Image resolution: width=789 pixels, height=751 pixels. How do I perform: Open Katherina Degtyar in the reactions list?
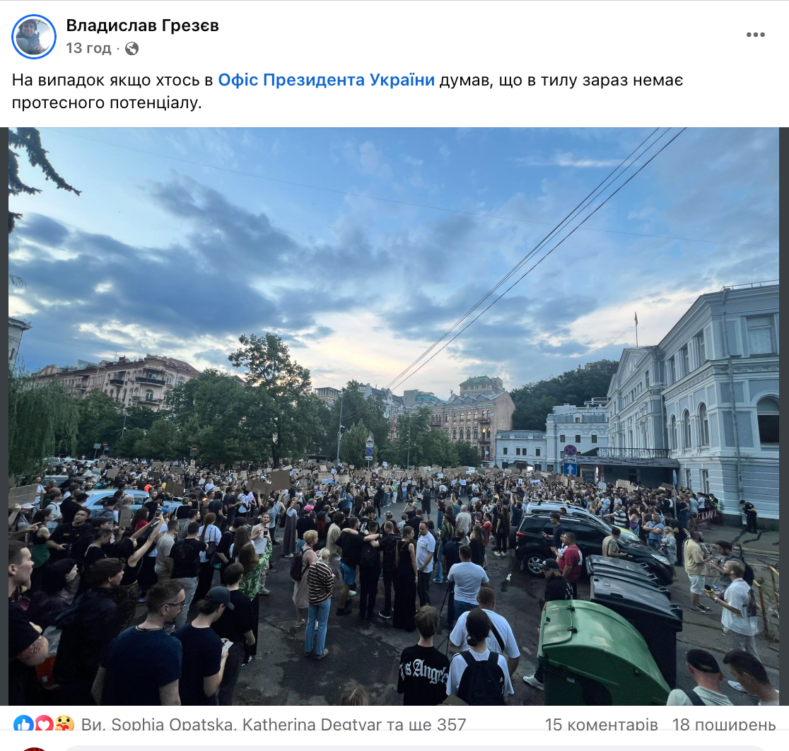tap(312, 725)
